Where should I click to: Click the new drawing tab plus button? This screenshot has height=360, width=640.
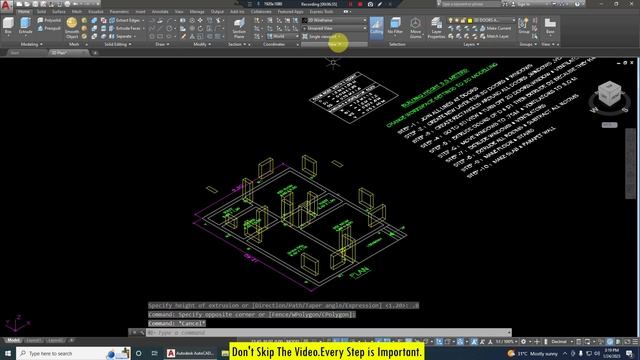[x=95, y=53]
